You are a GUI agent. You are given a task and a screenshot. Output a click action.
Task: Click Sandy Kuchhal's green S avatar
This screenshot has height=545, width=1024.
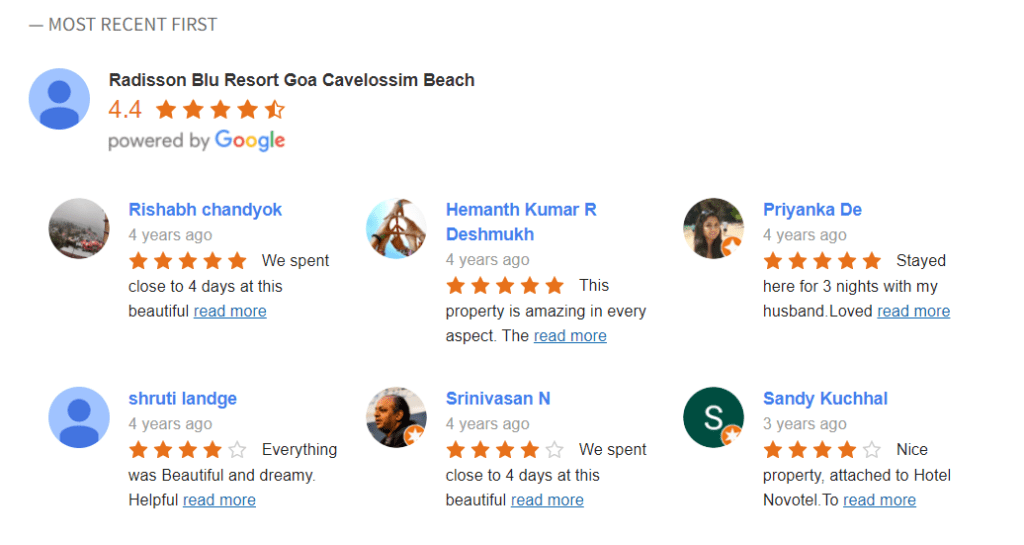[x=713, y=417]
